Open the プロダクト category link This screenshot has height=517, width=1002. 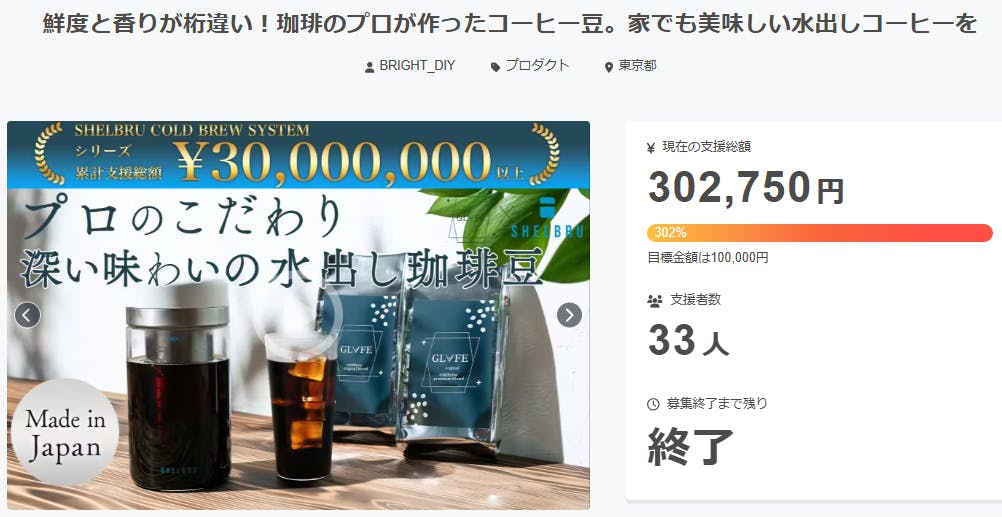coord(537,66)
